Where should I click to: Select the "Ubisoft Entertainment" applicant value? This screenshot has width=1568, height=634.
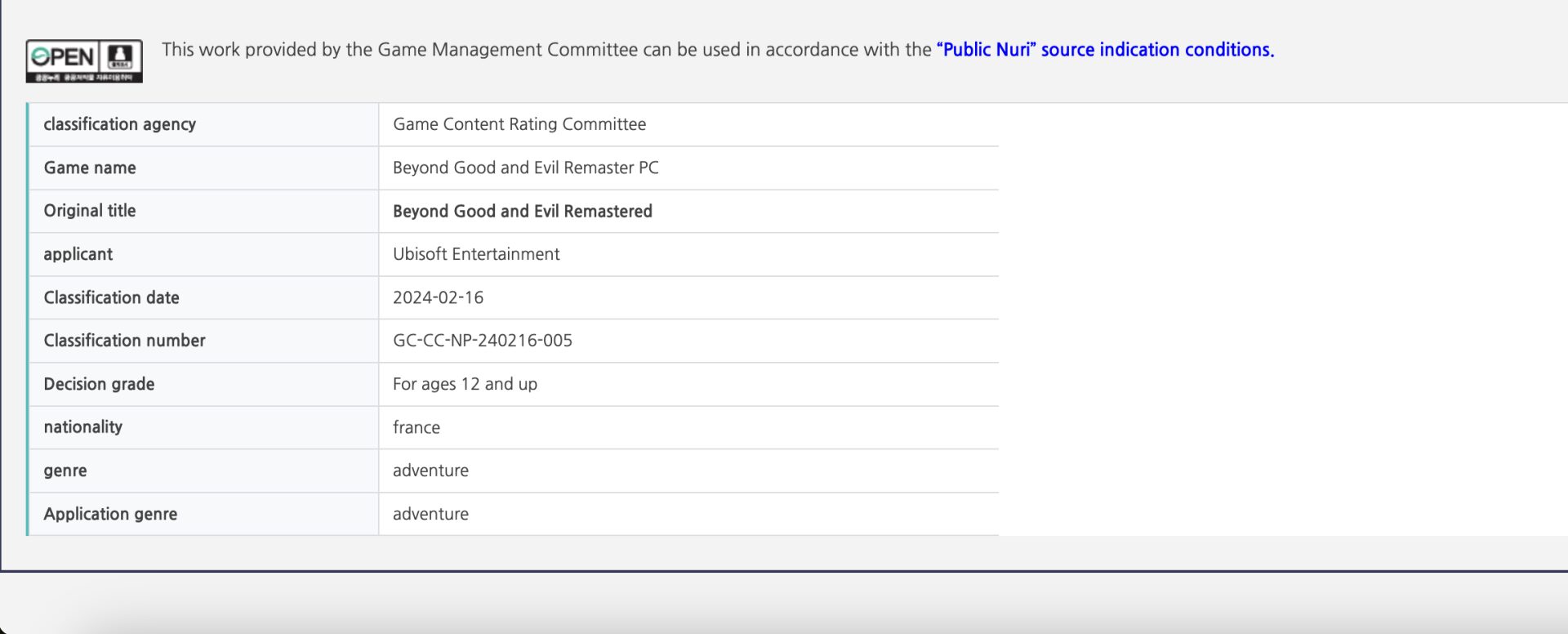pos(476,254)
